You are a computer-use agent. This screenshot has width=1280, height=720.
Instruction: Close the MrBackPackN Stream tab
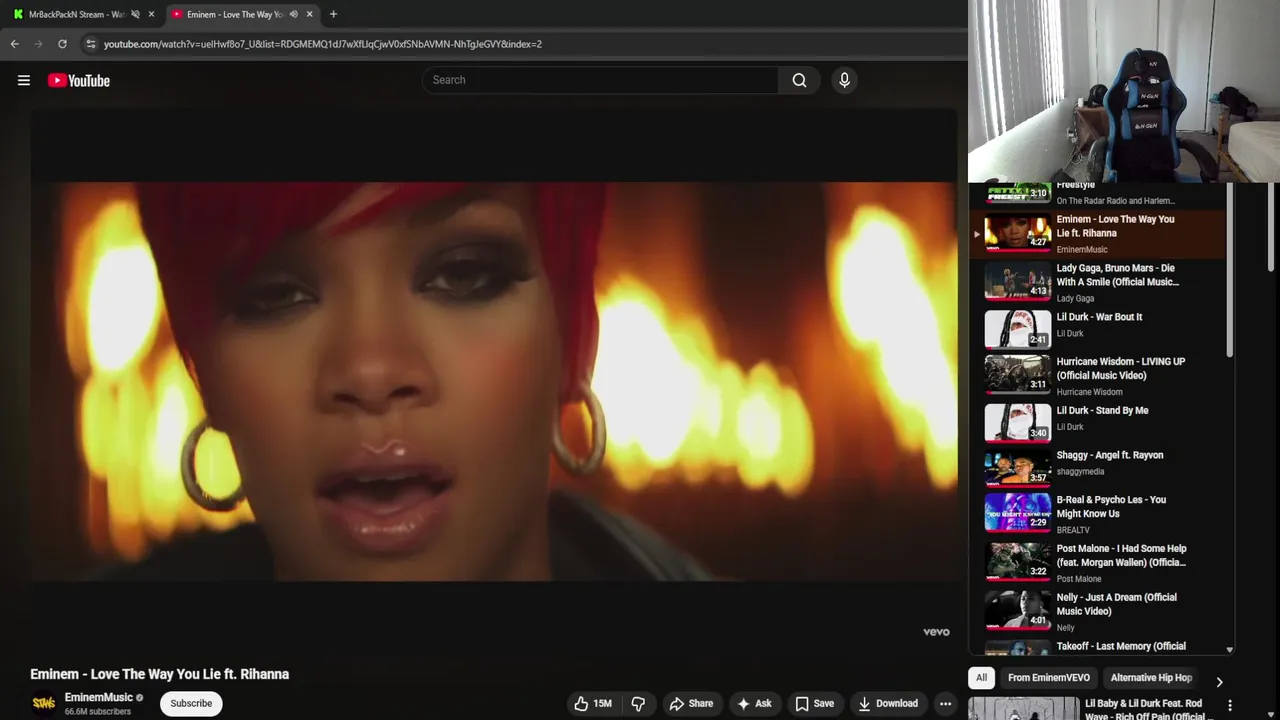151,14
